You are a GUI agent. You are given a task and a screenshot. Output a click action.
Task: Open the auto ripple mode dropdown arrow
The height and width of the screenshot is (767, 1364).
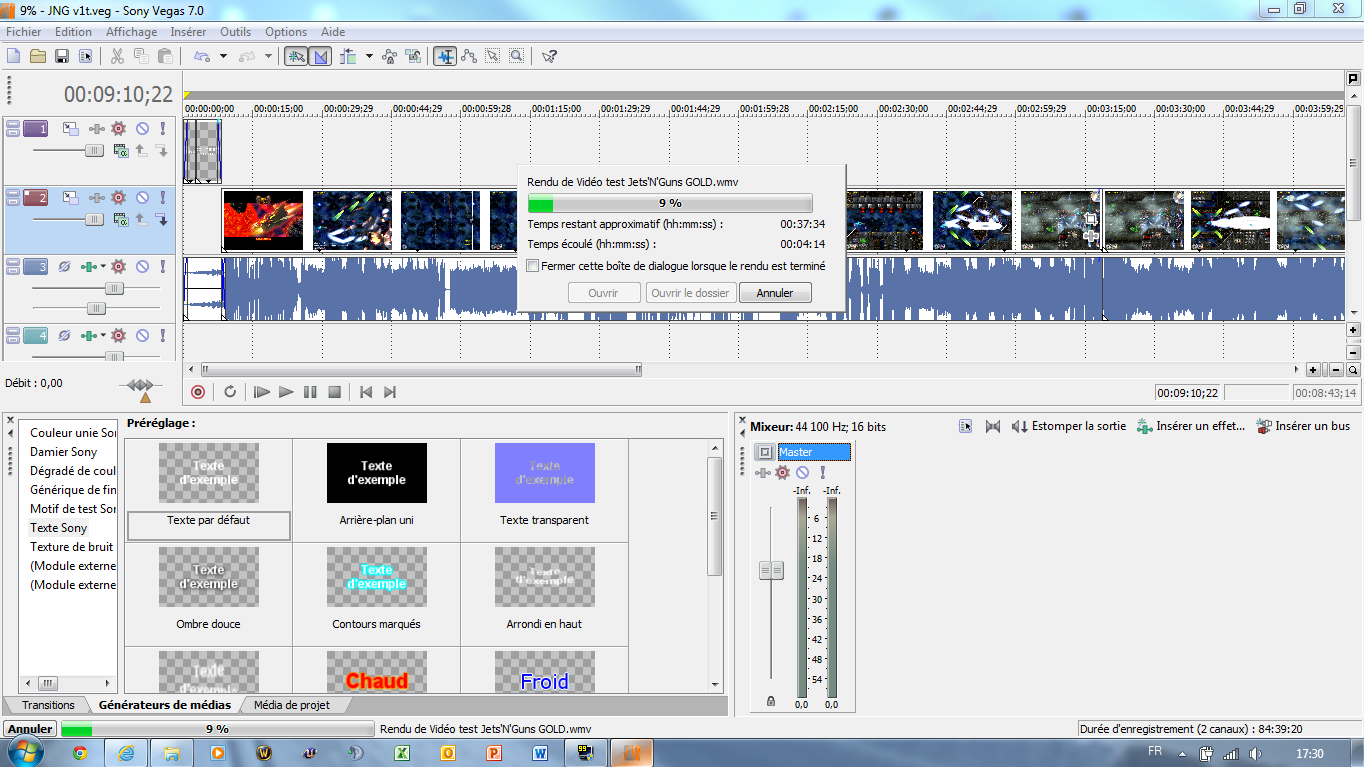[369, 56]
